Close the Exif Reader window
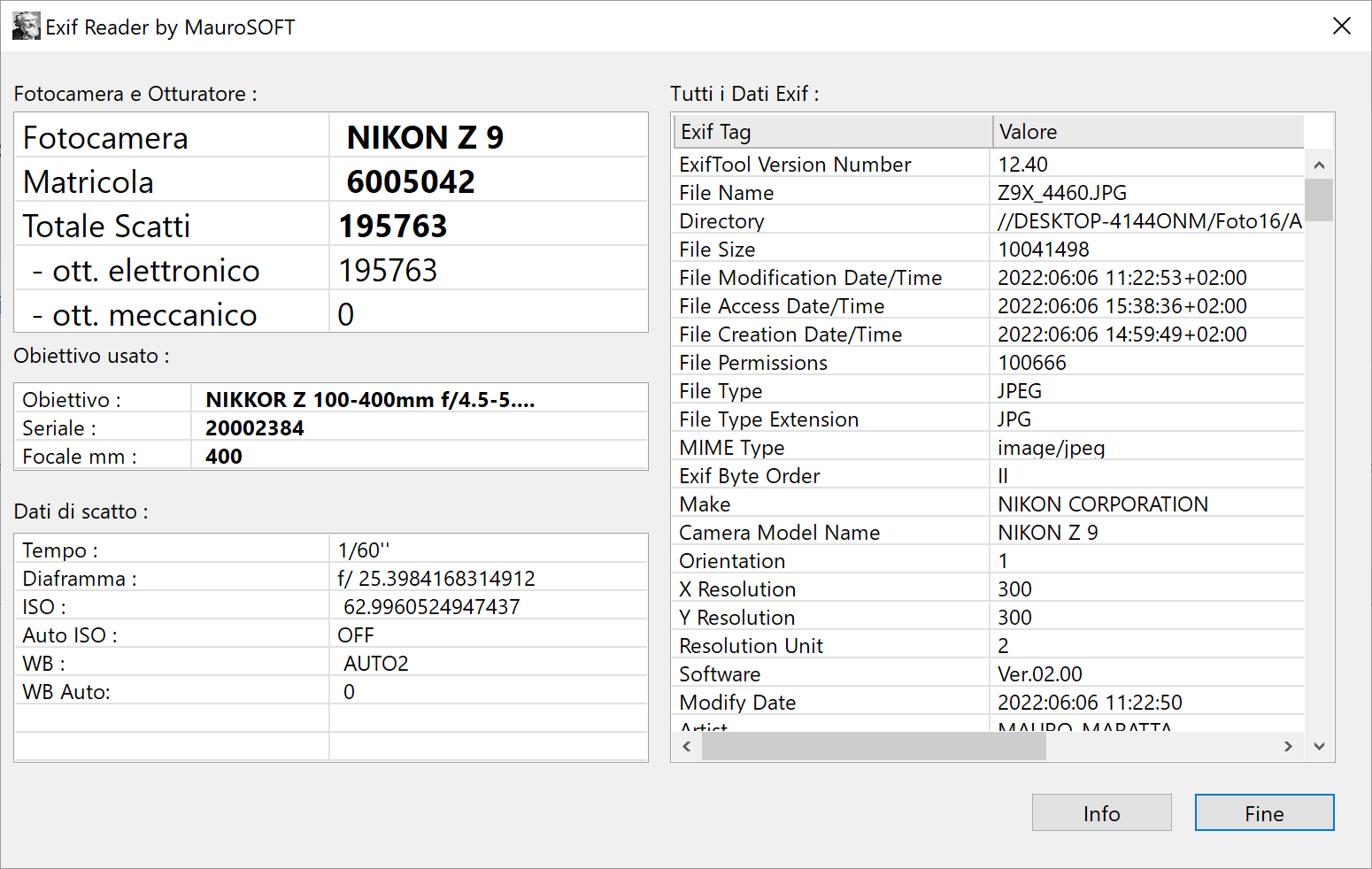Image resolution: width=1372 pixels, height=869 pixels. tap(1341, 27)
